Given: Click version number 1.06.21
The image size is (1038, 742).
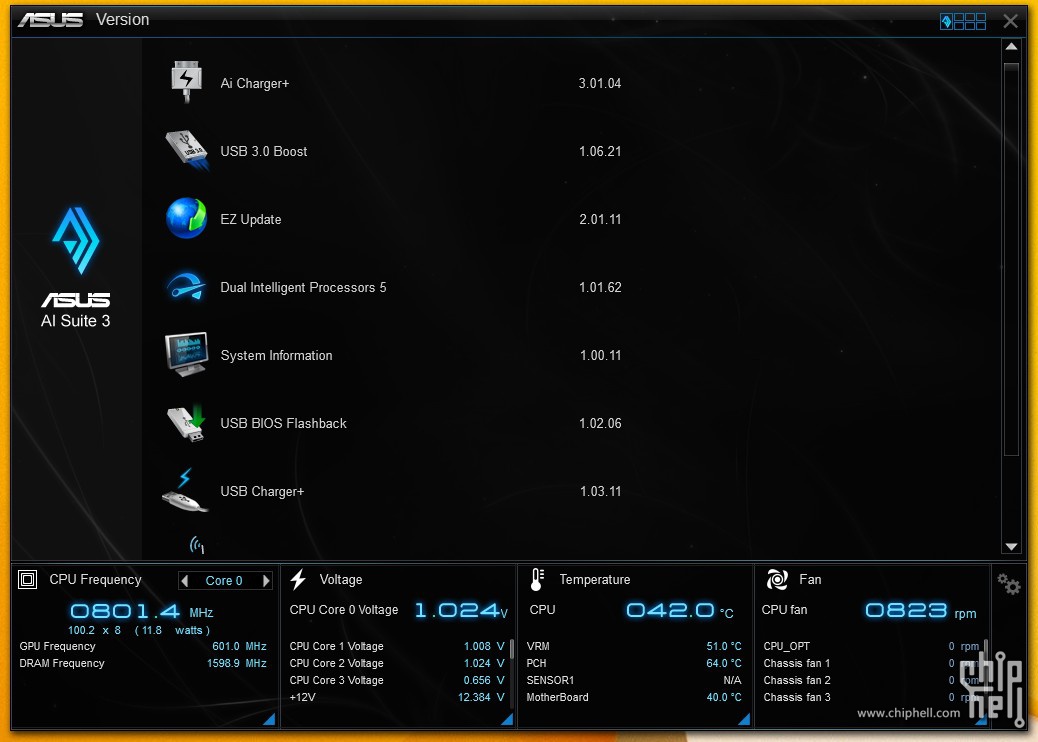Looking at the screenshot, I should [x=600, y=152].
